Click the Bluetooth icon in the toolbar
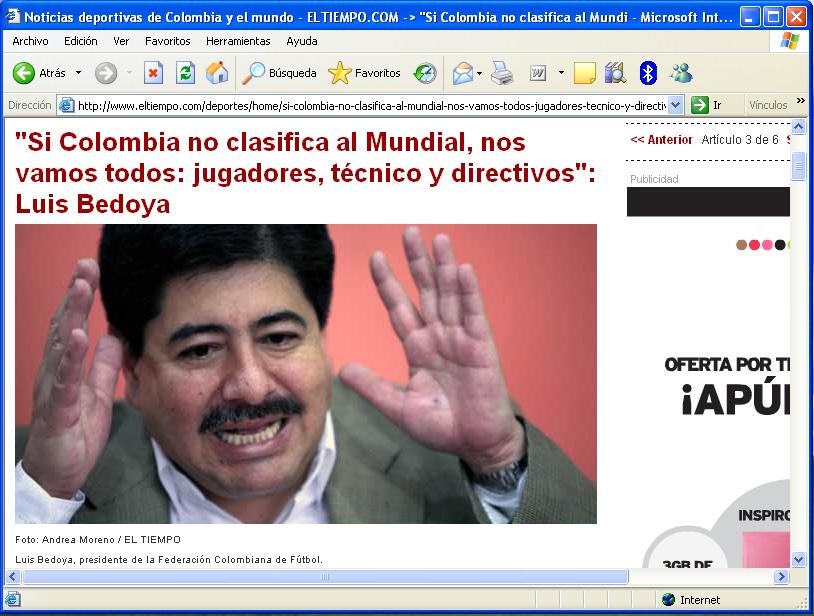 [648, 73]
